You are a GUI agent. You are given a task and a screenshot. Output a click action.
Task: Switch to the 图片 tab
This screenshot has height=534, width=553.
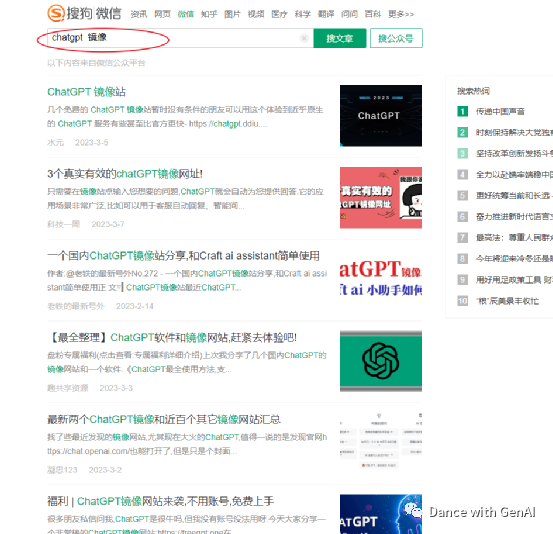(232, 14)
